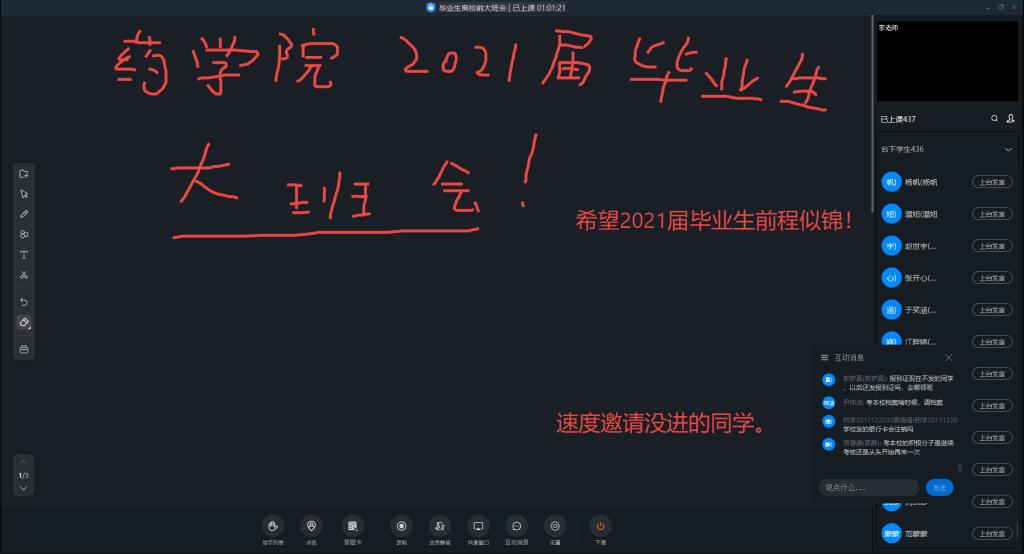1024x554 pixels.
Task: Open the shapes tool
Action: [24, 234]
